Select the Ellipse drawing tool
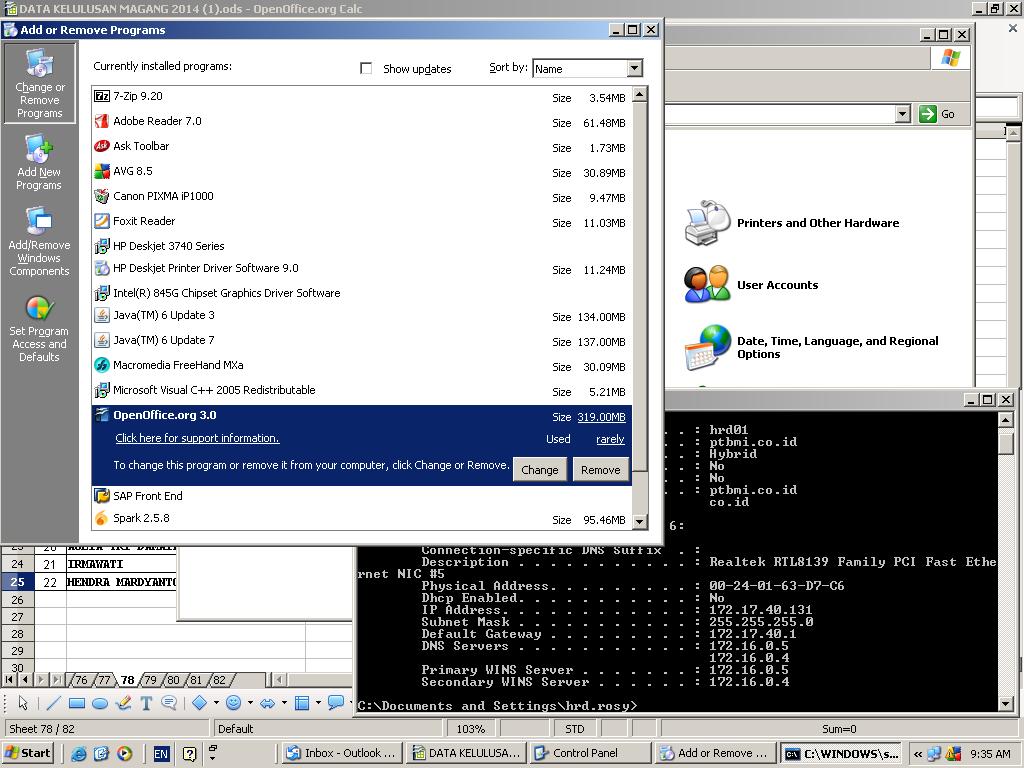This screenshot has width=1024, height=768. pyautogui.click(x=100, y=703)
